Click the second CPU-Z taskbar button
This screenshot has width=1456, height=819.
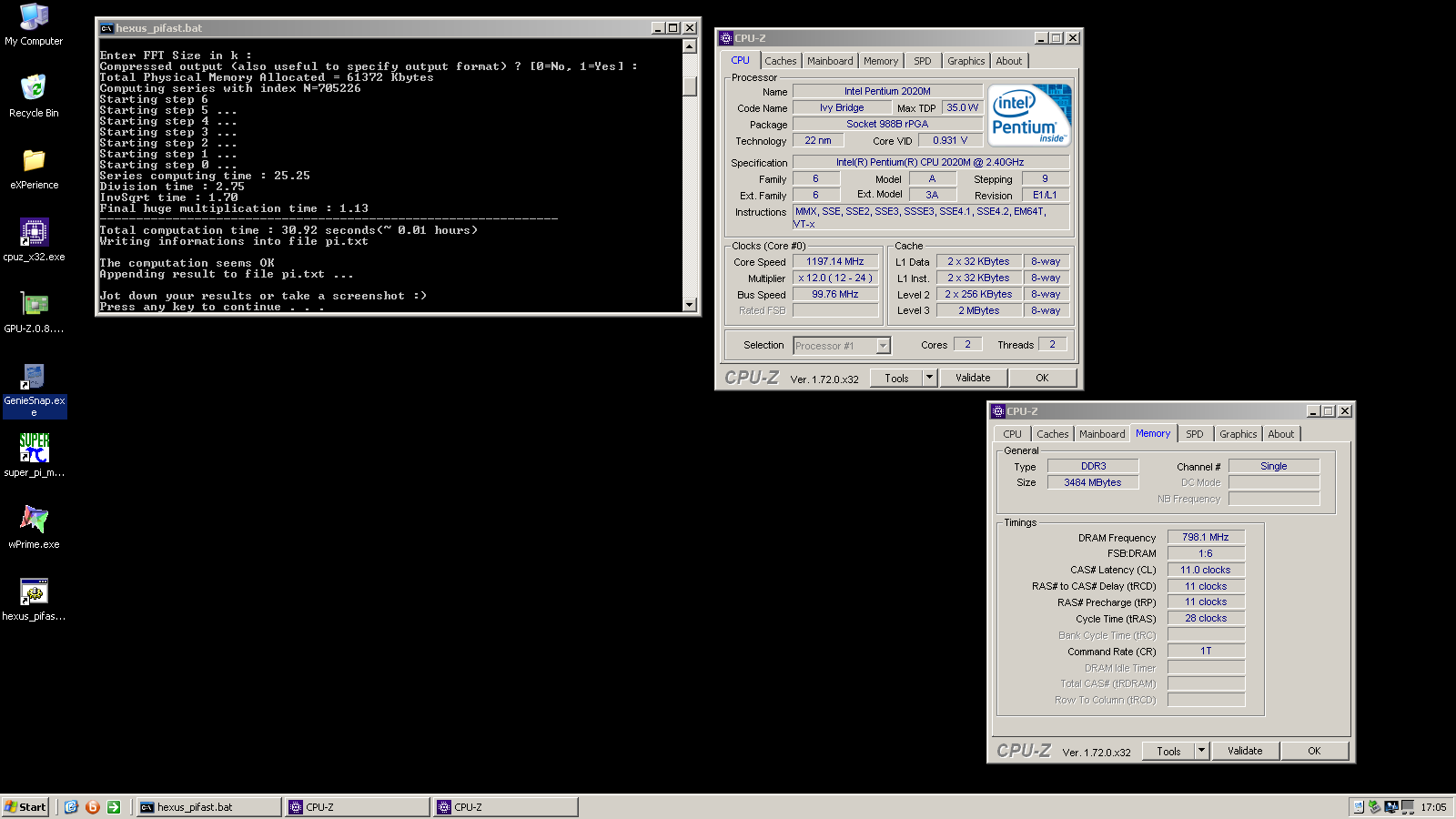pos(505,807)
